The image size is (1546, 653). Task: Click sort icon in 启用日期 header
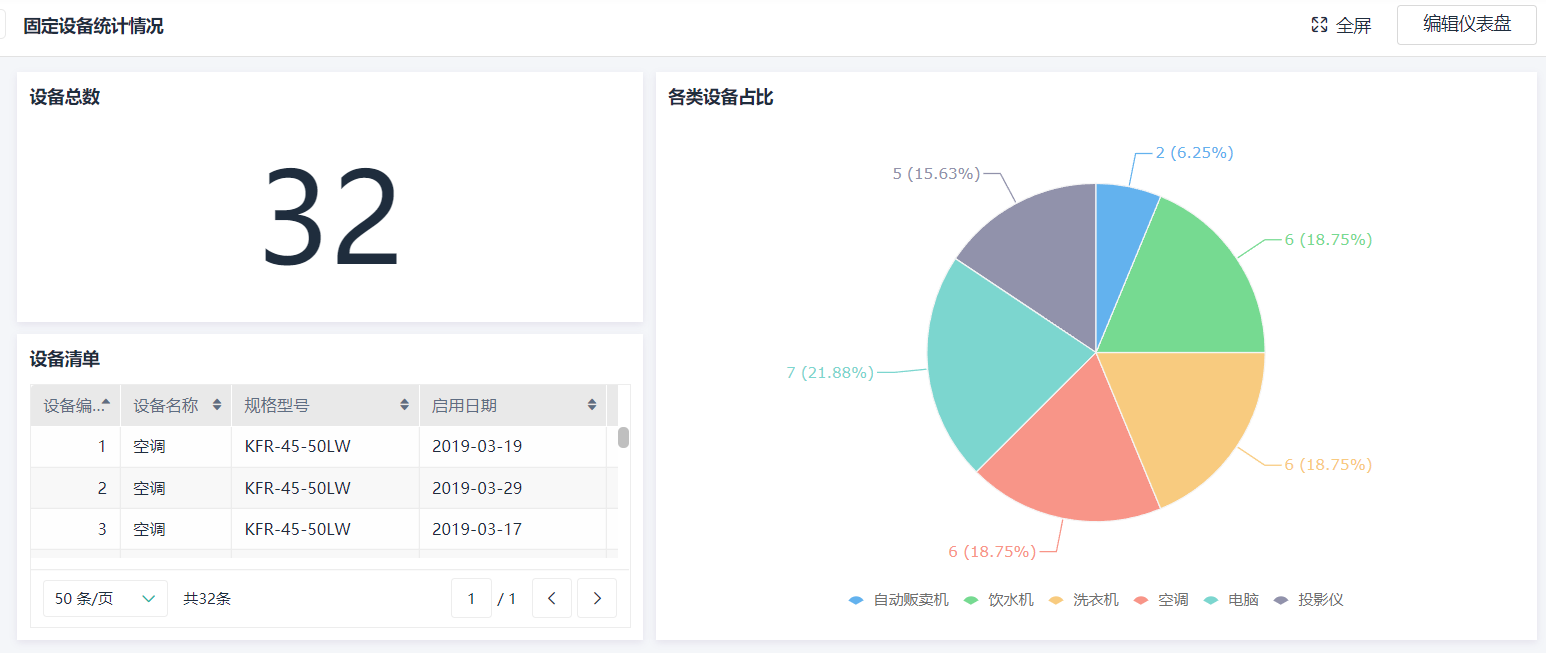pyautogui.click(x=592, y=405)
